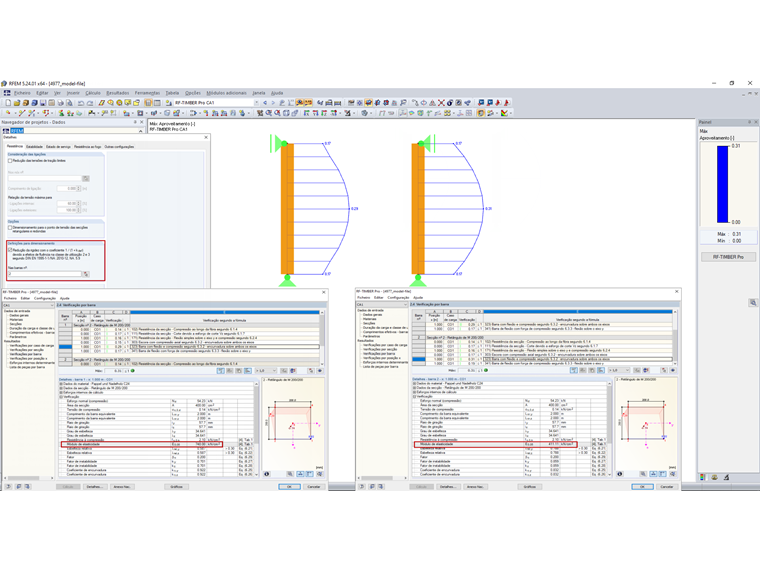
Task: Select 'Materiais' in left RF-TIMBER navigator tree
Action: pos(16,320)
